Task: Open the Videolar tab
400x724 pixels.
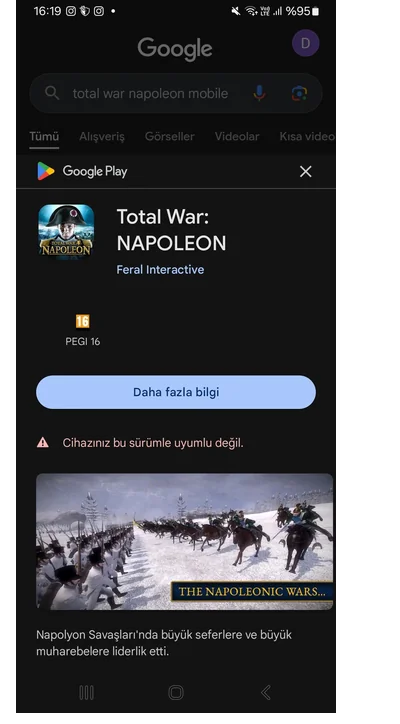Action: (x=236, y=137)
